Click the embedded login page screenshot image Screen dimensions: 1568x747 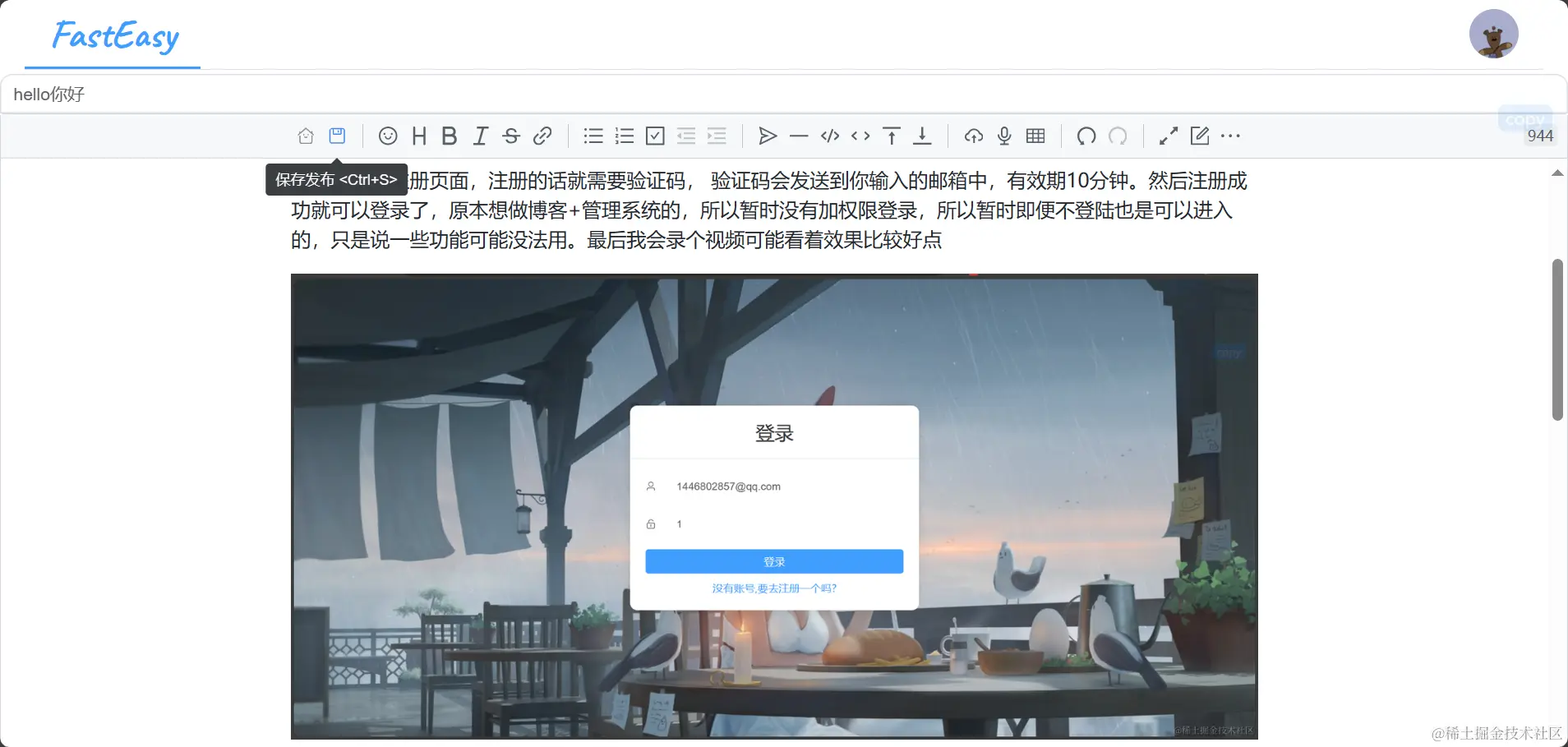pos(774,506)
